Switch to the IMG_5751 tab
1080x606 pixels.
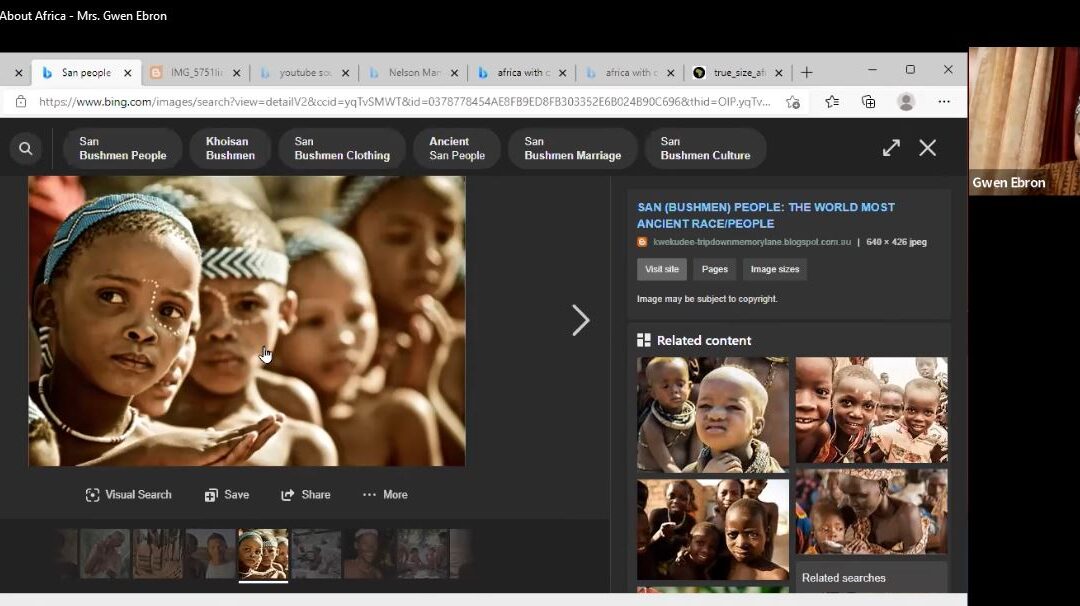coord(196,72)
